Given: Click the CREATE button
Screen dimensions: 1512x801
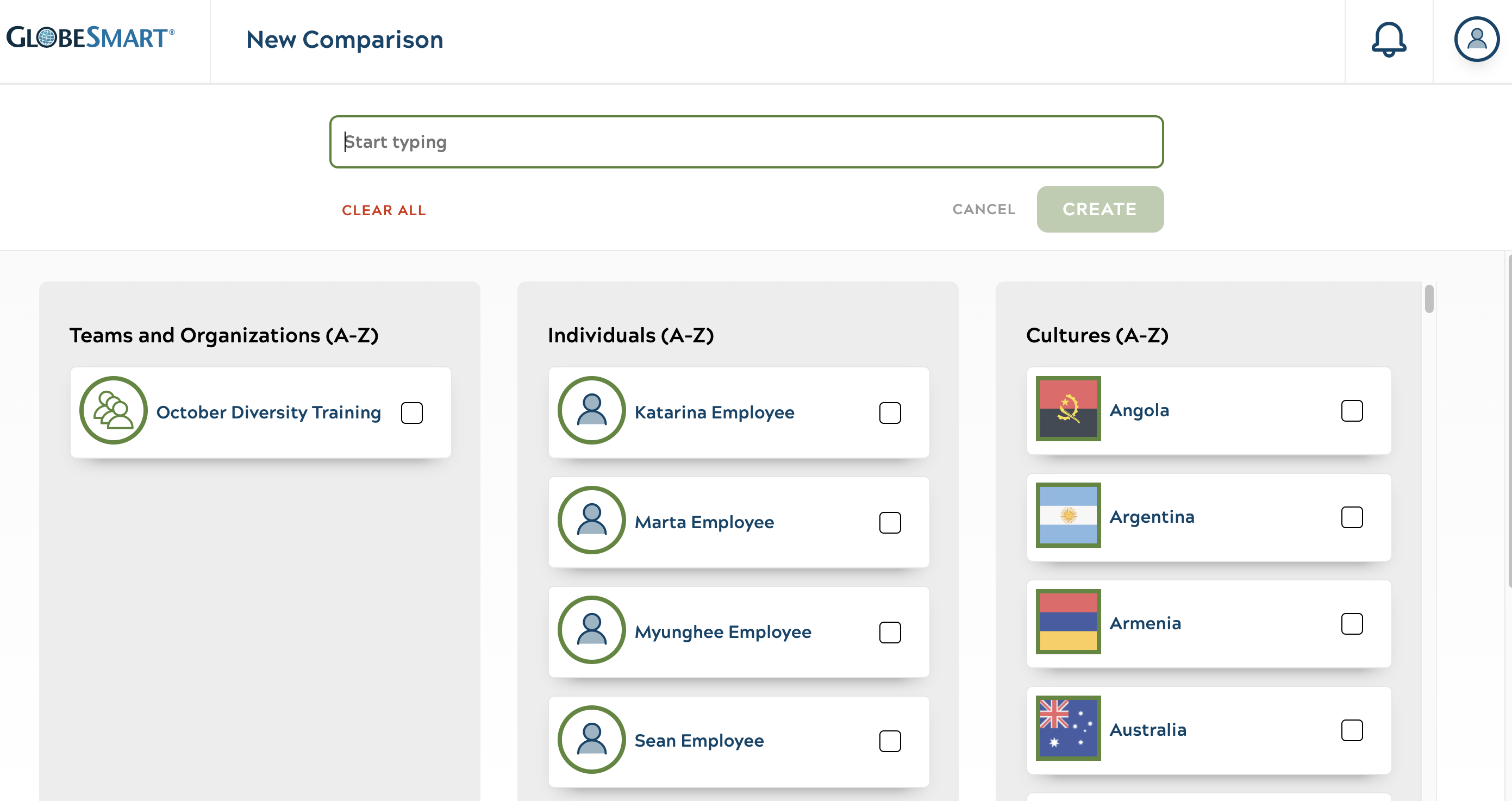Looking at the screenshot, I should point(1100,209).
